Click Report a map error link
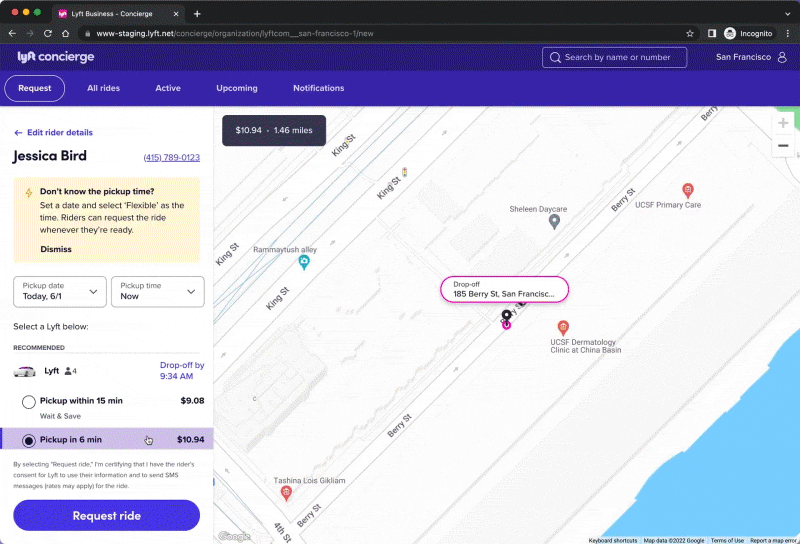Viewport: 800px width, 544px height. (772, 540)
